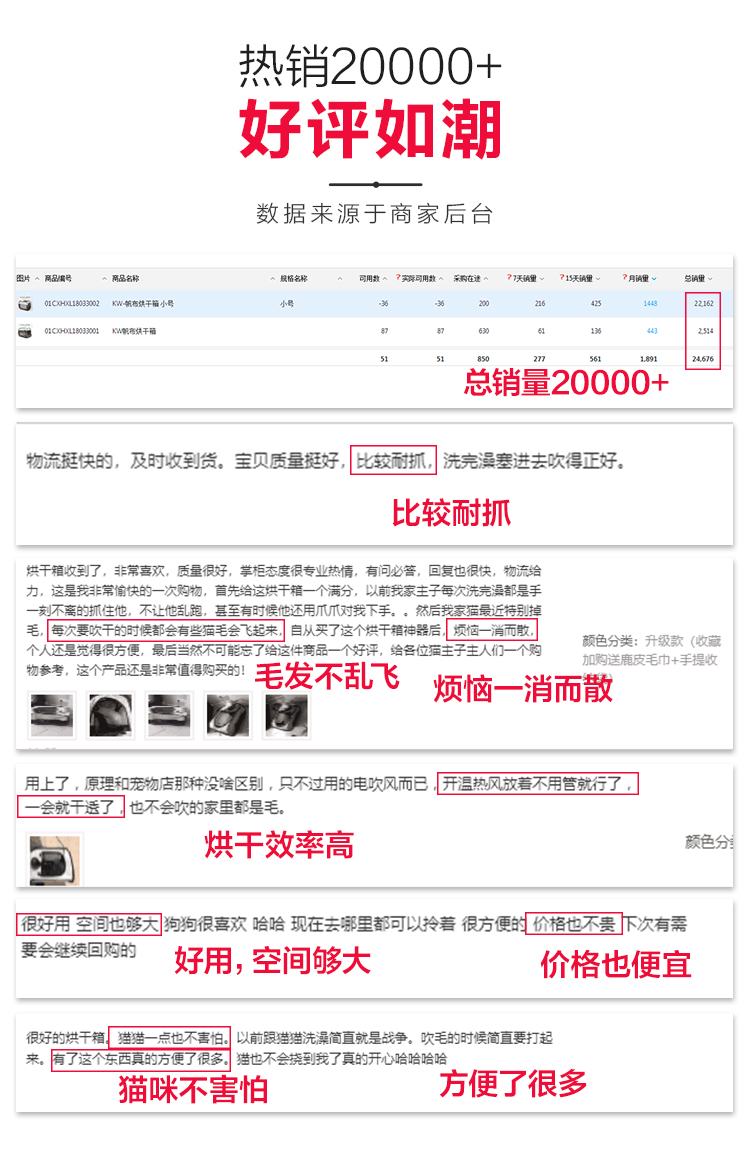Open the blue 月销量 sort chevron

654,279
